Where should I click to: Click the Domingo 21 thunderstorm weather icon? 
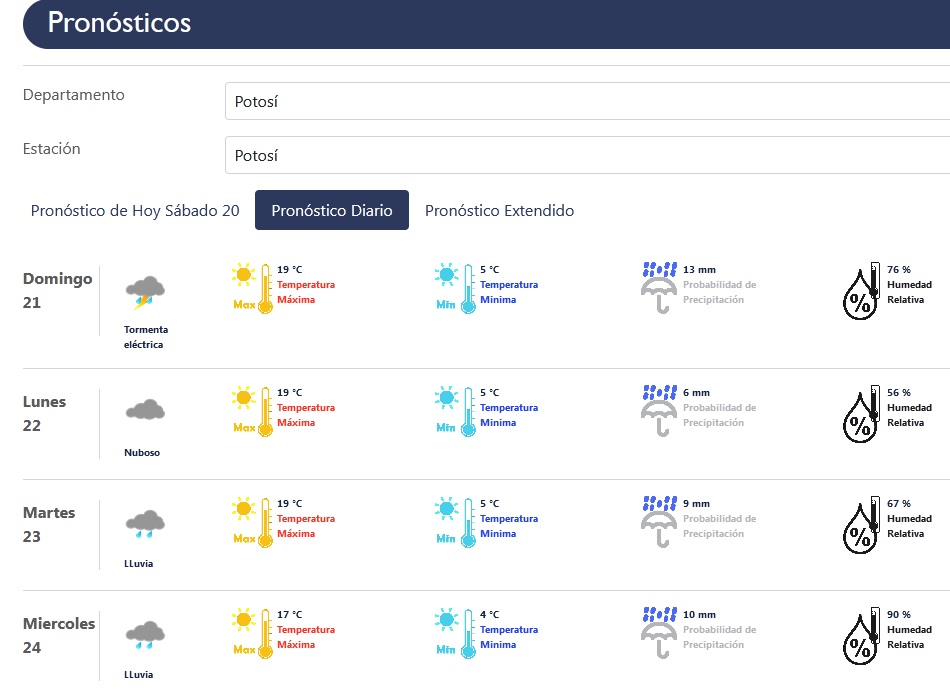tap(145, 292)
